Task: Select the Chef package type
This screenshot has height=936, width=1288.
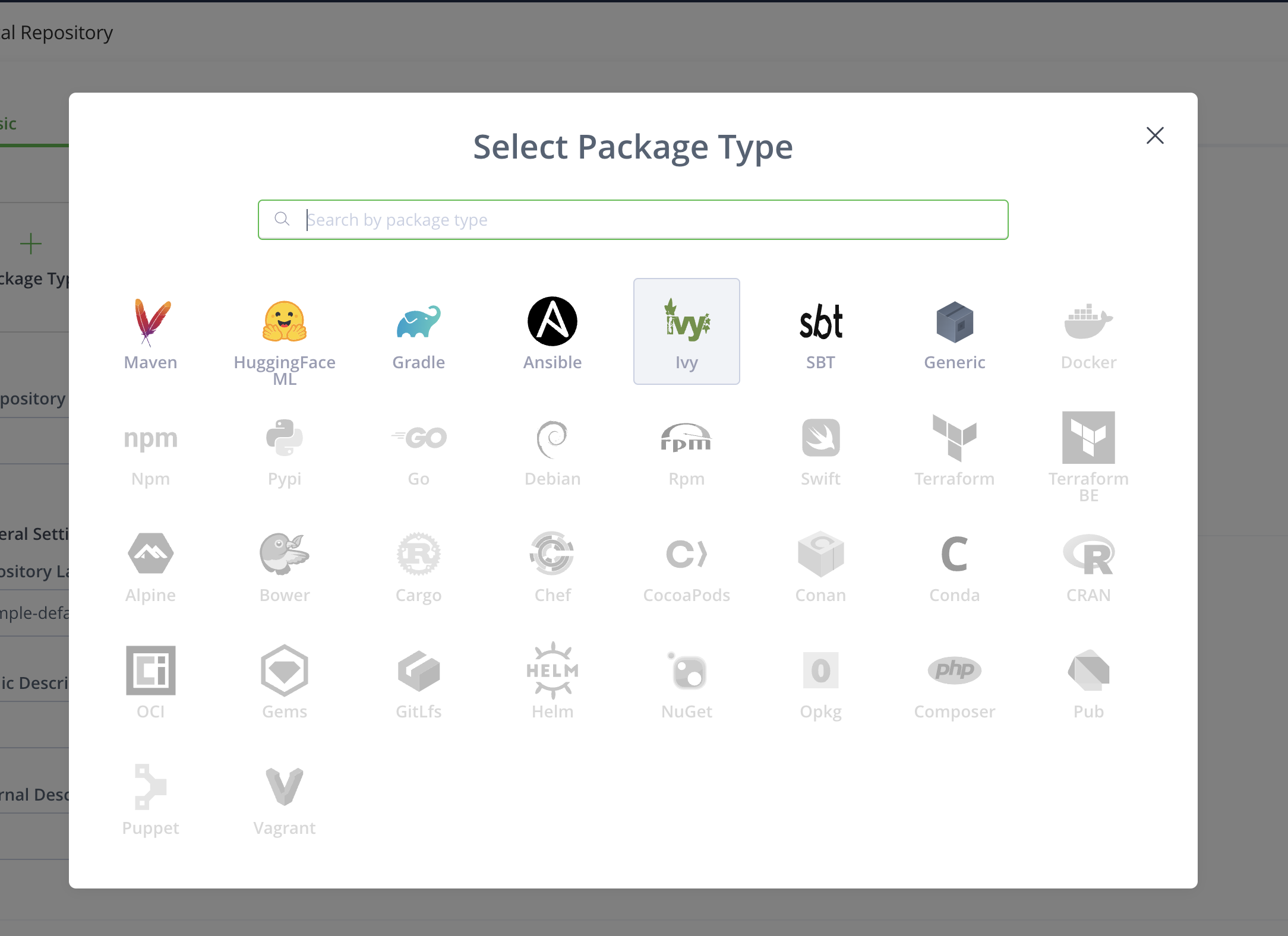Action: [x=553, y=564]
